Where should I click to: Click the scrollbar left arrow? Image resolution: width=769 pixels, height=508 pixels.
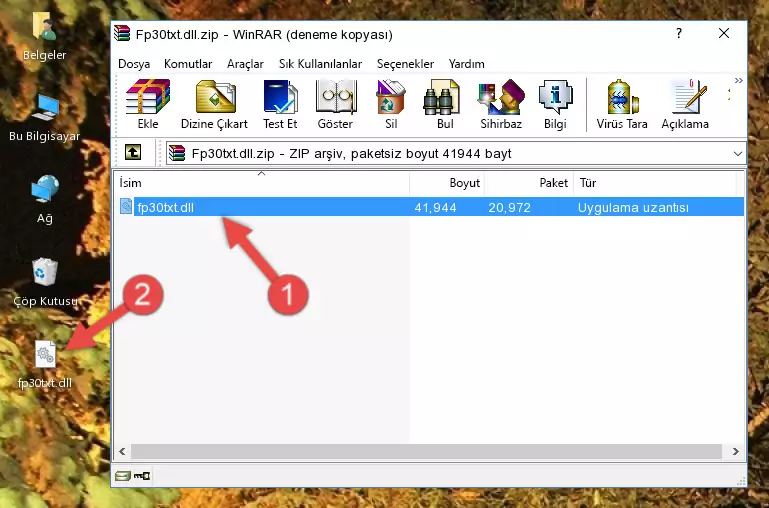click(x=122, y=451)
